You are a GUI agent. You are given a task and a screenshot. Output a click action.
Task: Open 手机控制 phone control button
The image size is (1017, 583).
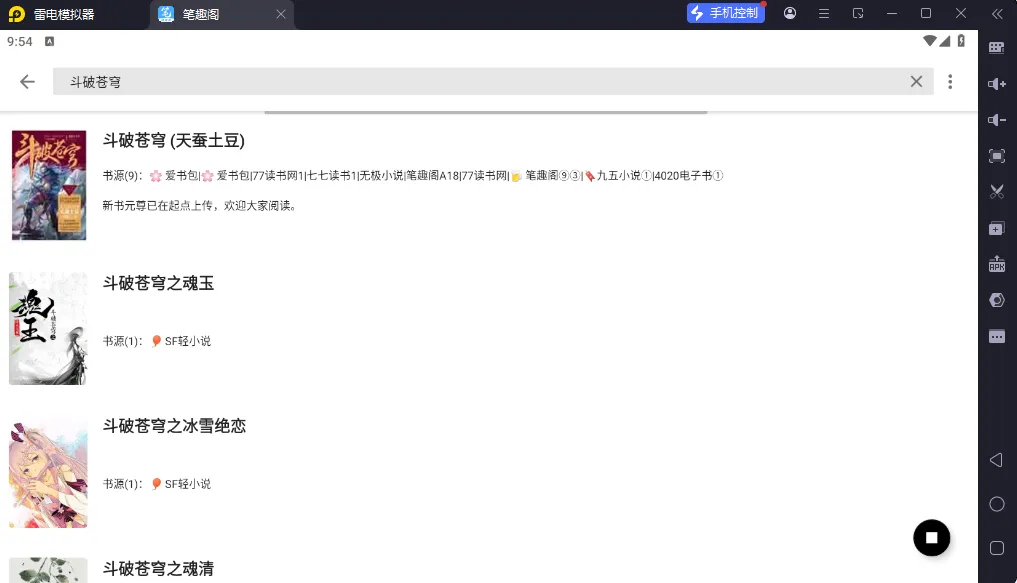726,13
